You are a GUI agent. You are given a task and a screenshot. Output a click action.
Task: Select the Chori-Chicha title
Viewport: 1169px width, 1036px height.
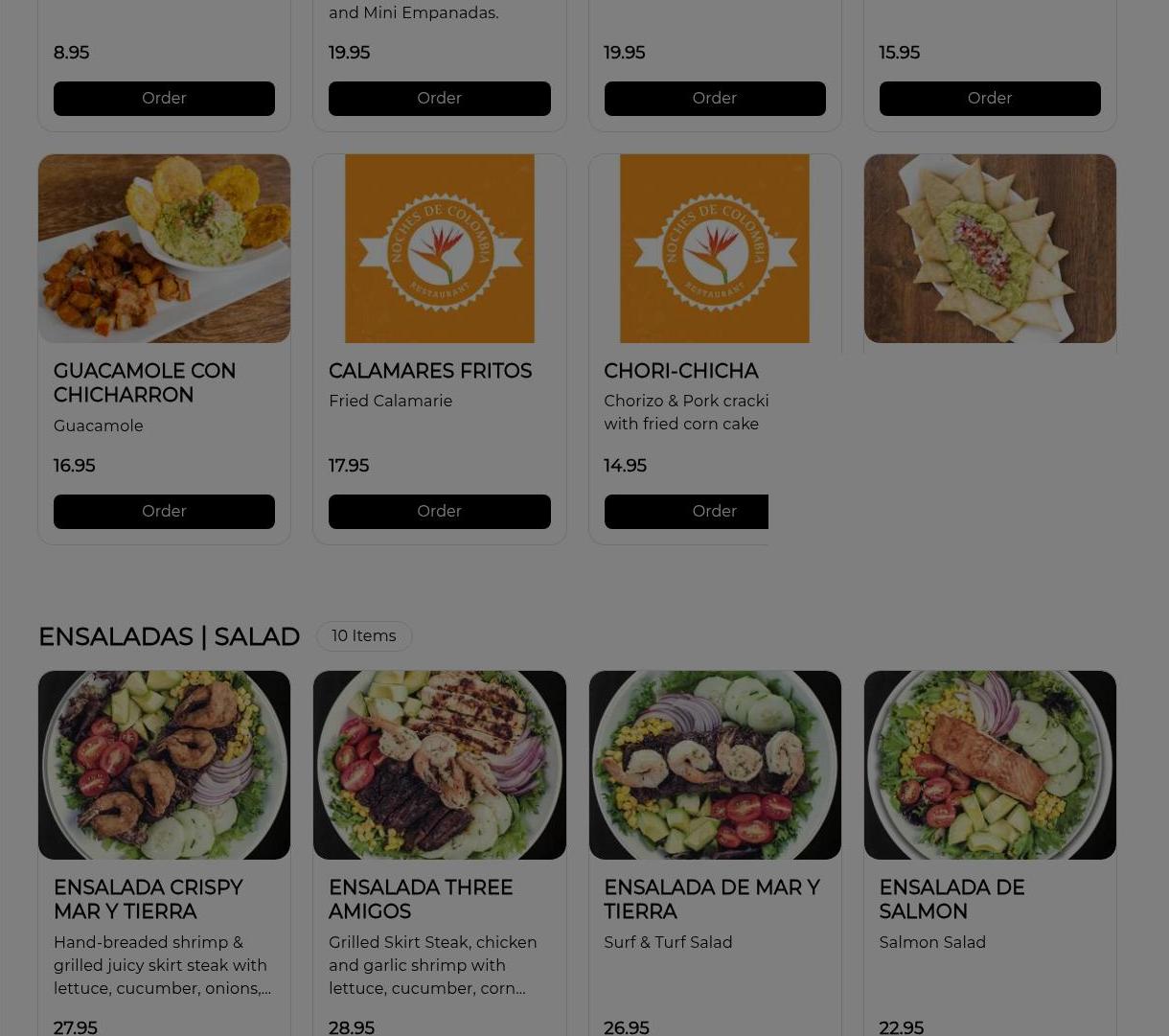tap(680, 372)
